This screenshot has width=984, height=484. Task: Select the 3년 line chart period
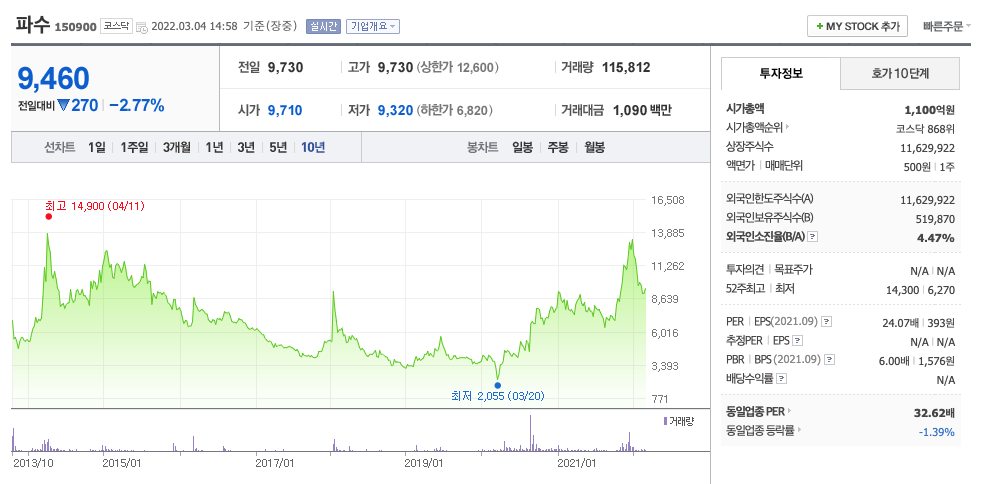pos(246,148)
